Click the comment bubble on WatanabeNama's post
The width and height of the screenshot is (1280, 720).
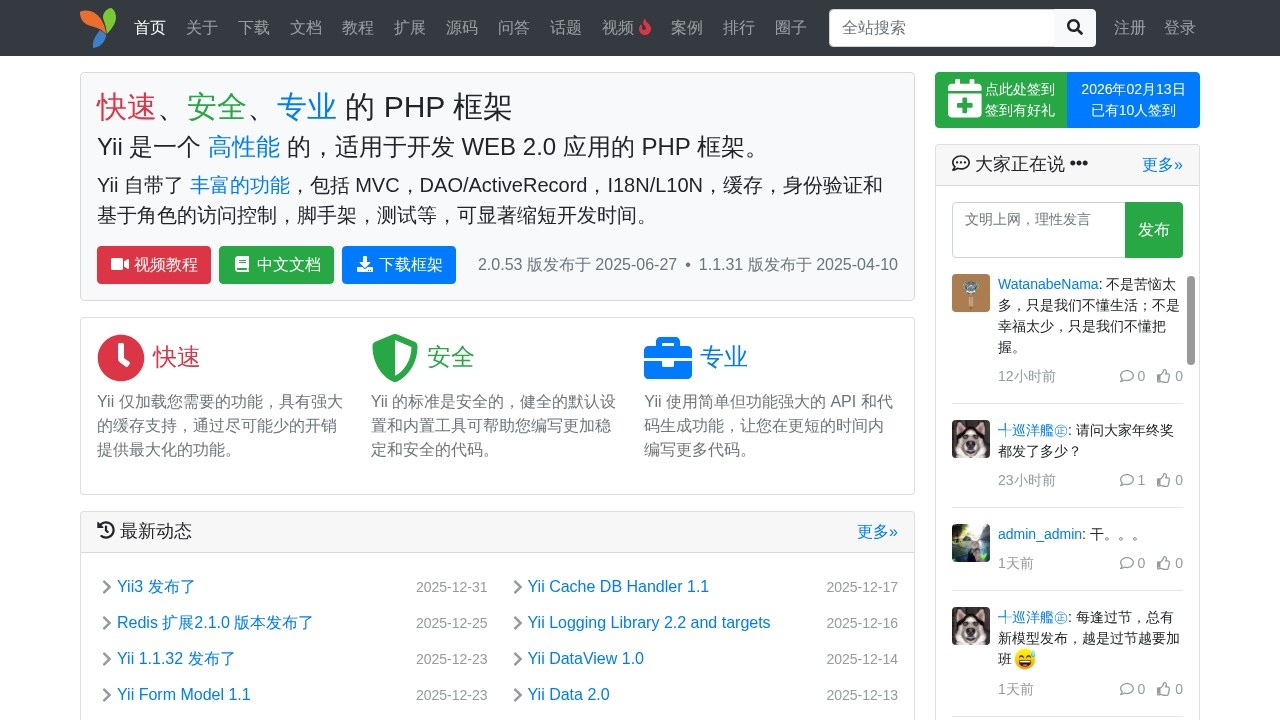(x=1128, y=376)
